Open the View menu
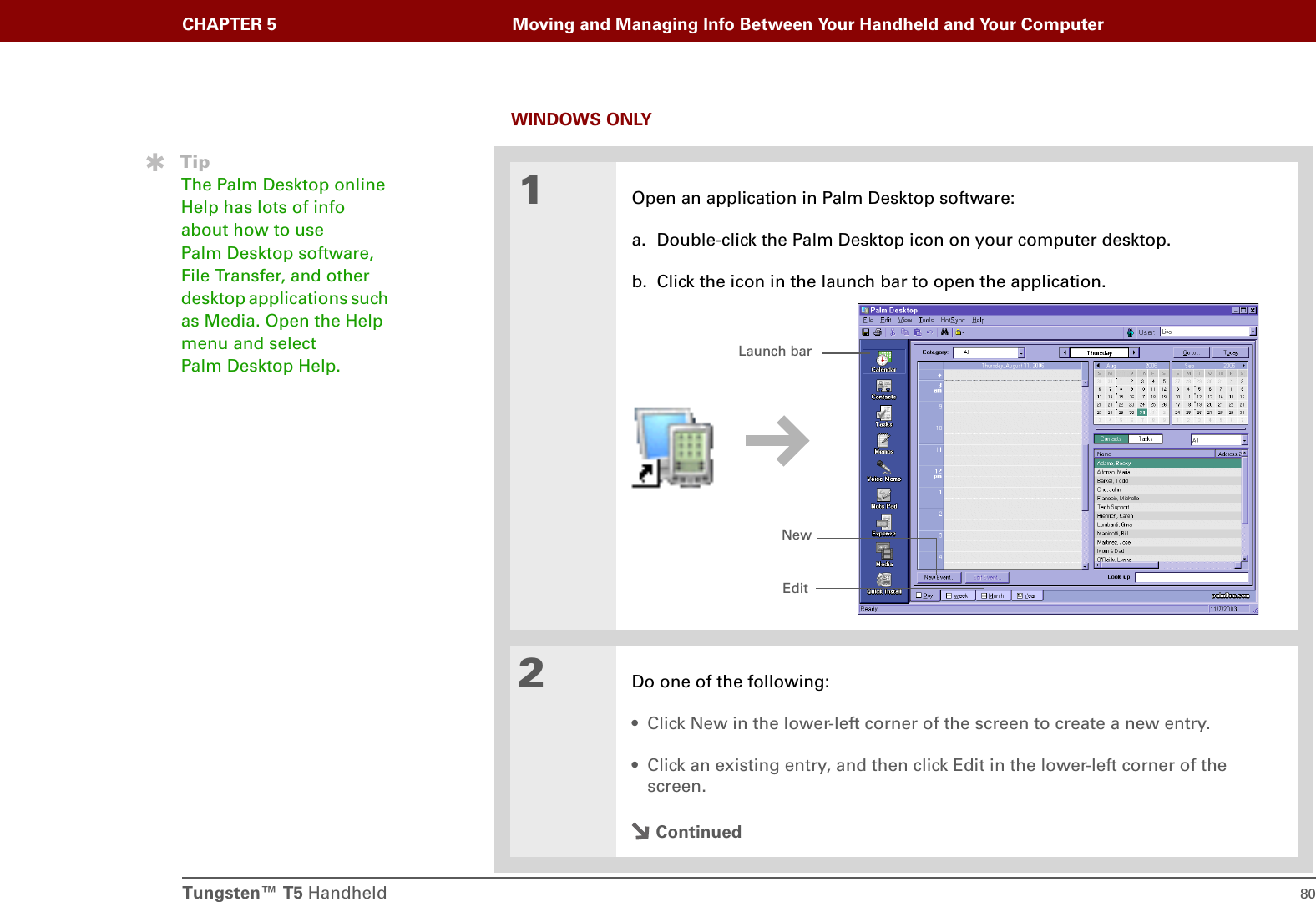 pyautogui.click(x=905, y=320)
